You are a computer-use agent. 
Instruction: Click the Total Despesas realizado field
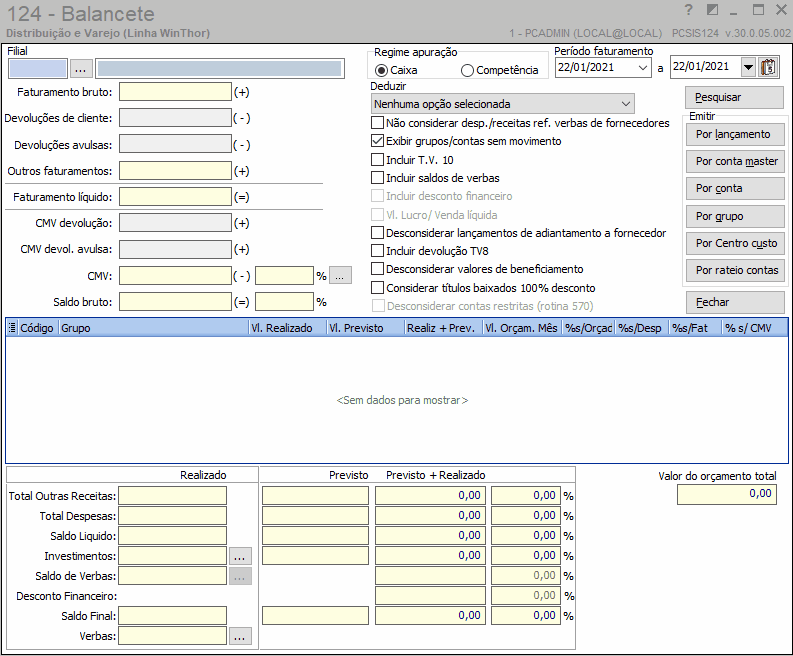(172, 516)
